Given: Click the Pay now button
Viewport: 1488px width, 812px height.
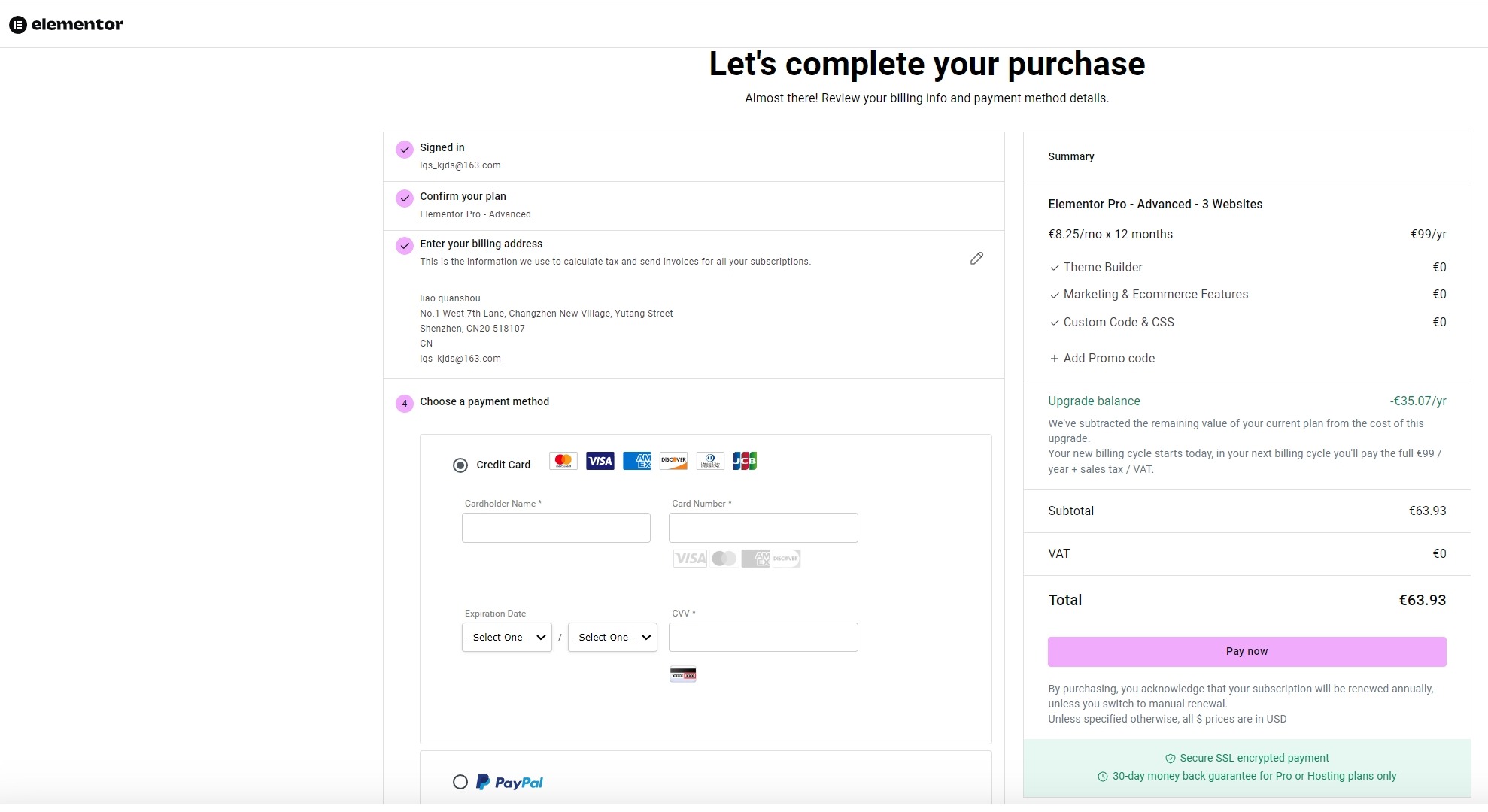Looking at the screenshot, I should point(1247,652).
